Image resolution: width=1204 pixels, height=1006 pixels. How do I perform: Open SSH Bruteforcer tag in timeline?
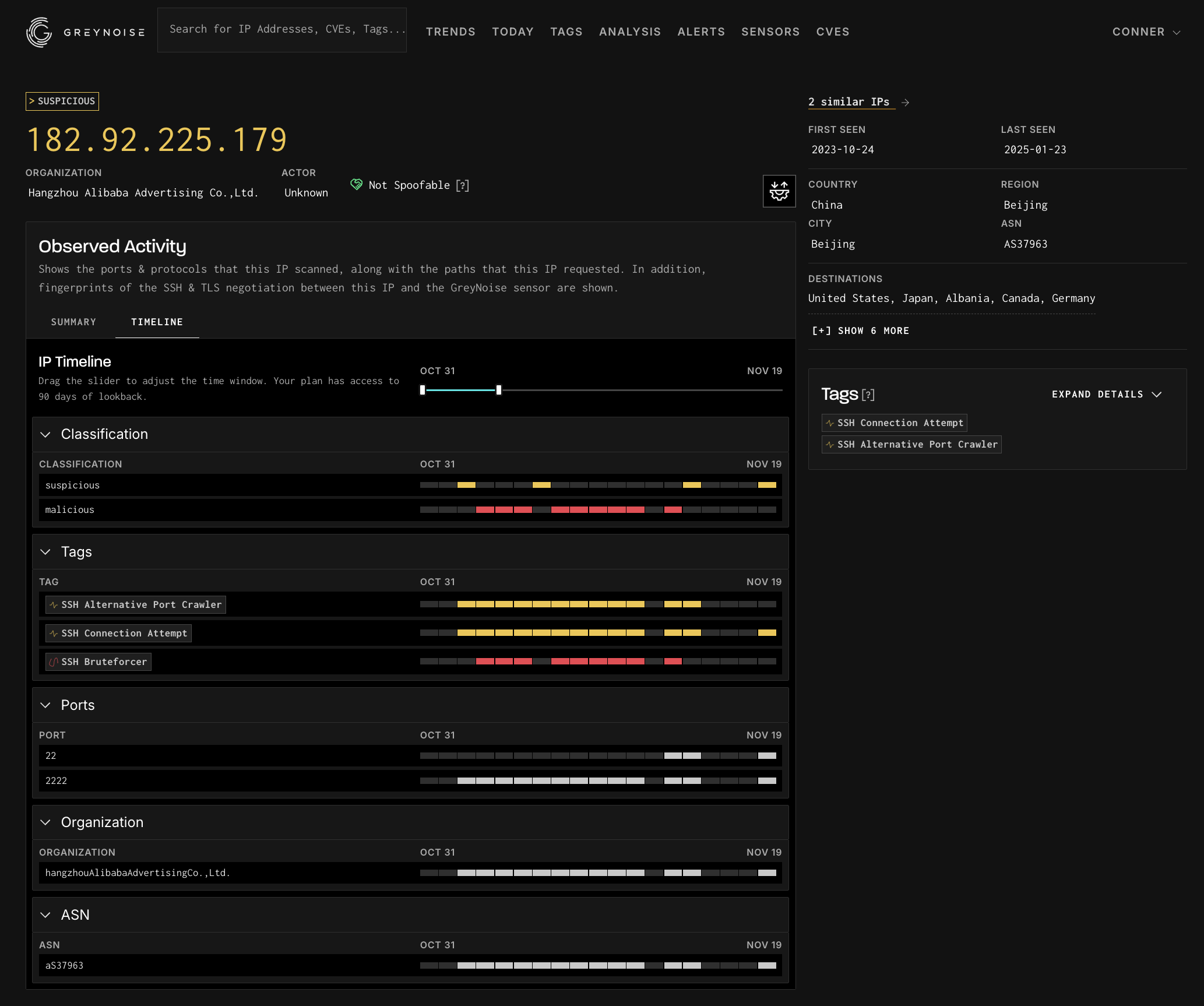coord(98,662)
